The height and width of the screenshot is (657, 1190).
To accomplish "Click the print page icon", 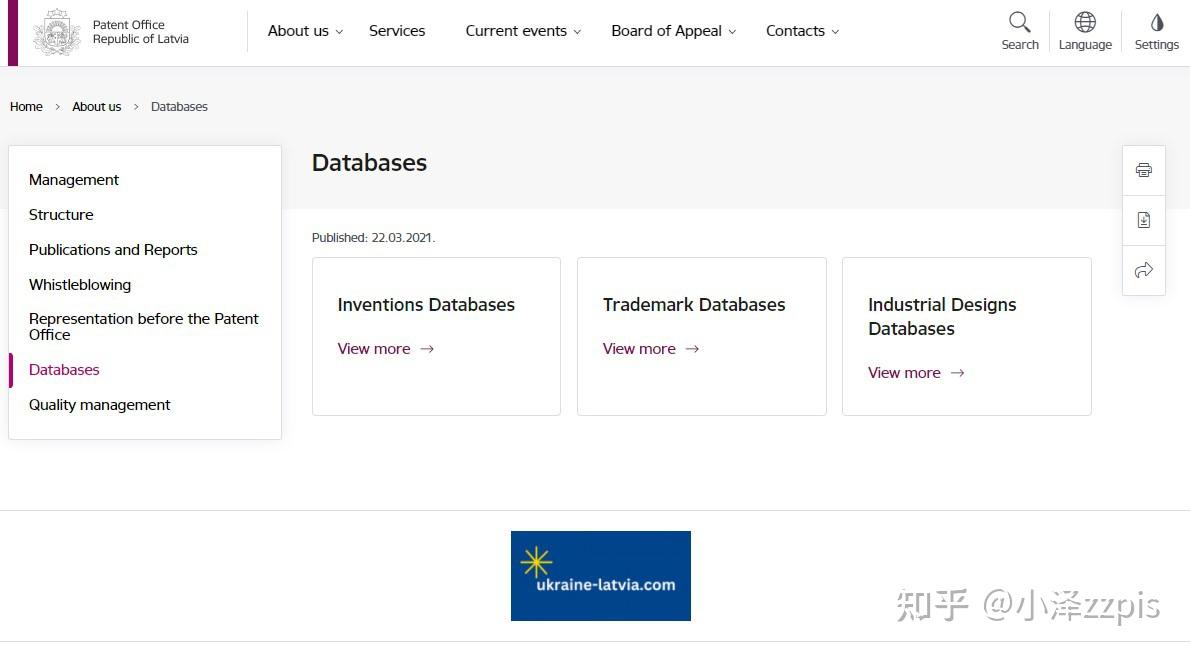I will pos(1144,170).
